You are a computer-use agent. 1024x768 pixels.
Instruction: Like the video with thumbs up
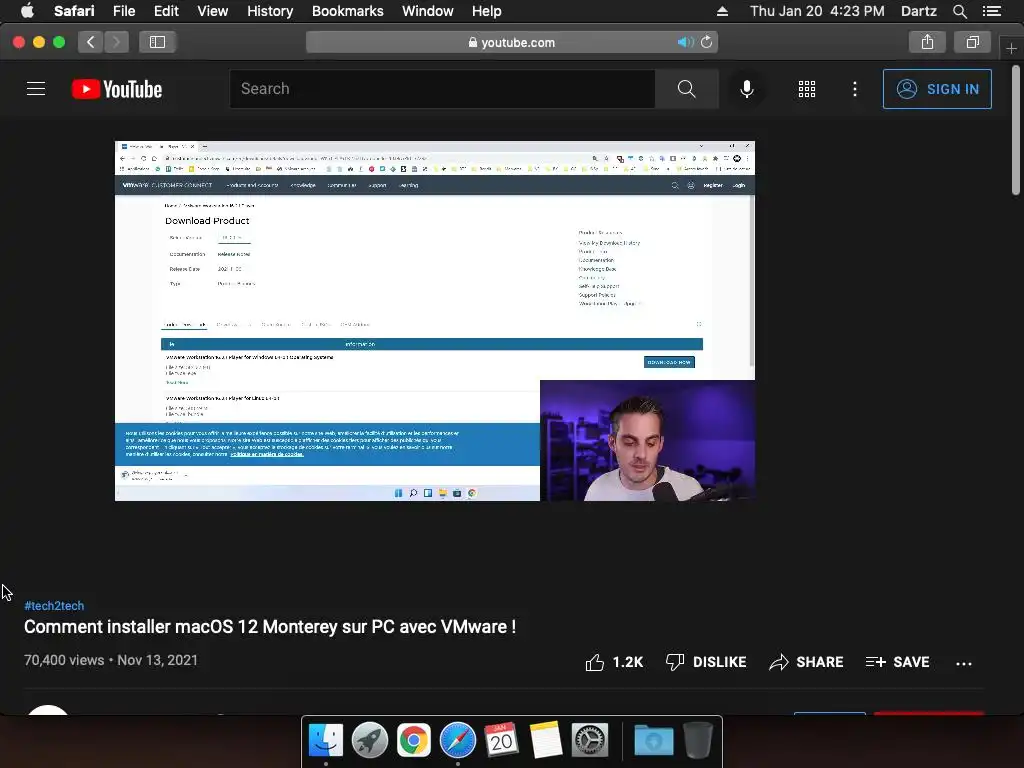pos(614,662)
